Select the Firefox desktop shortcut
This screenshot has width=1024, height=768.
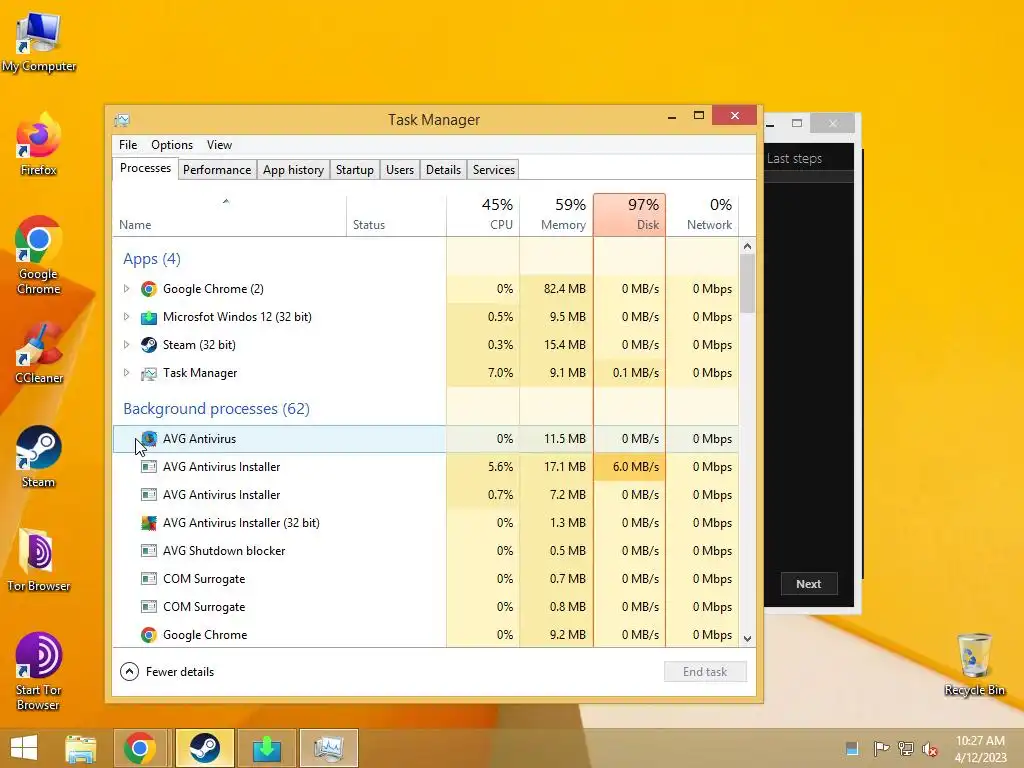[x=39, y=144]
